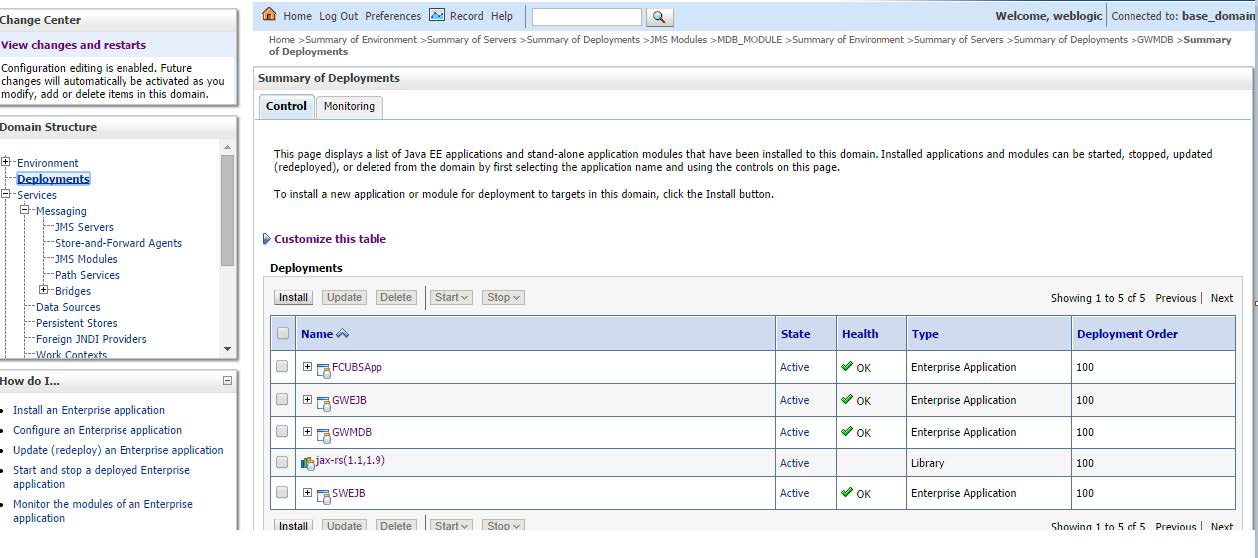Image resolution: width=1258 pixels, height=558 pixels.
Task: Sort by the State column header
Action: coord(795,334)
